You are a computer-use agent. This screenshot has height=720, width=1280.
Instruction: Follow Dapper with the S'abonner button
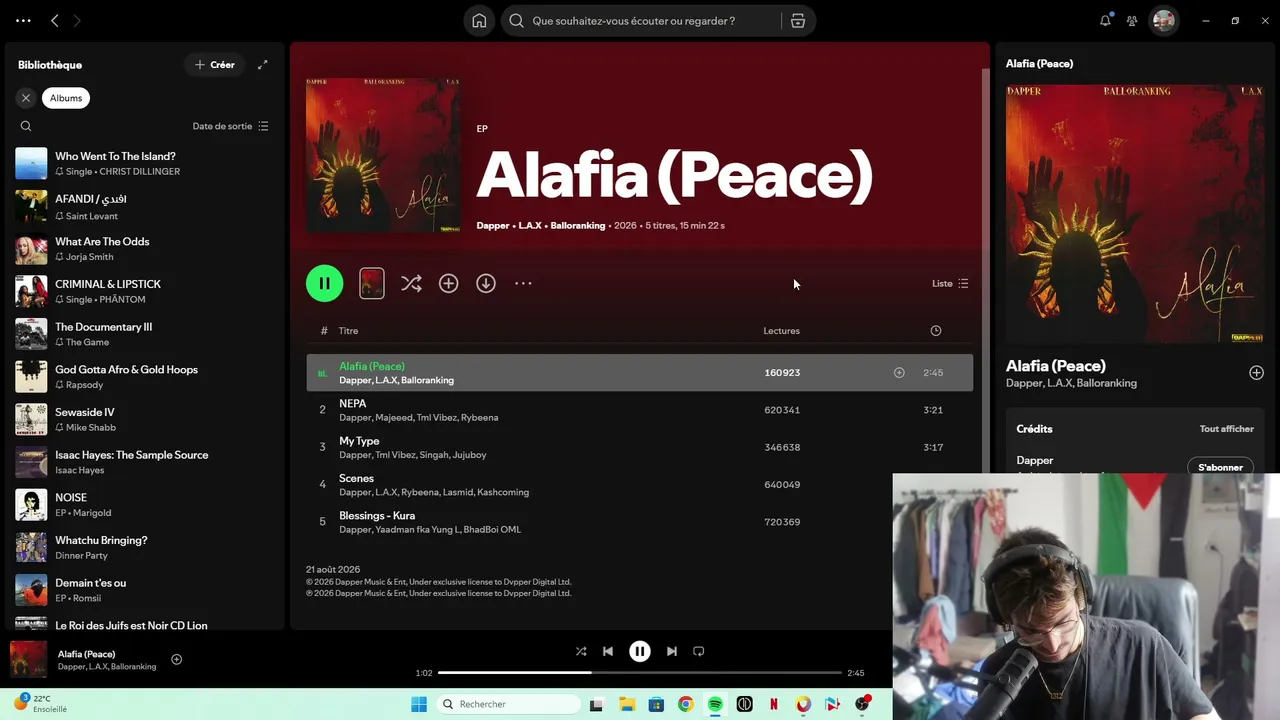click(x=1220, y=467)
